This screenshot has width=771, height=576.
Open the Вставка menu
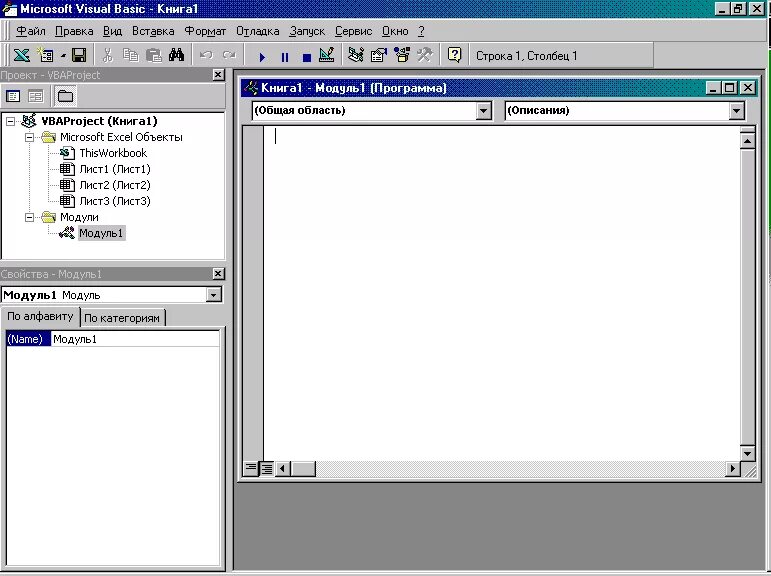[x=153, y=31]
